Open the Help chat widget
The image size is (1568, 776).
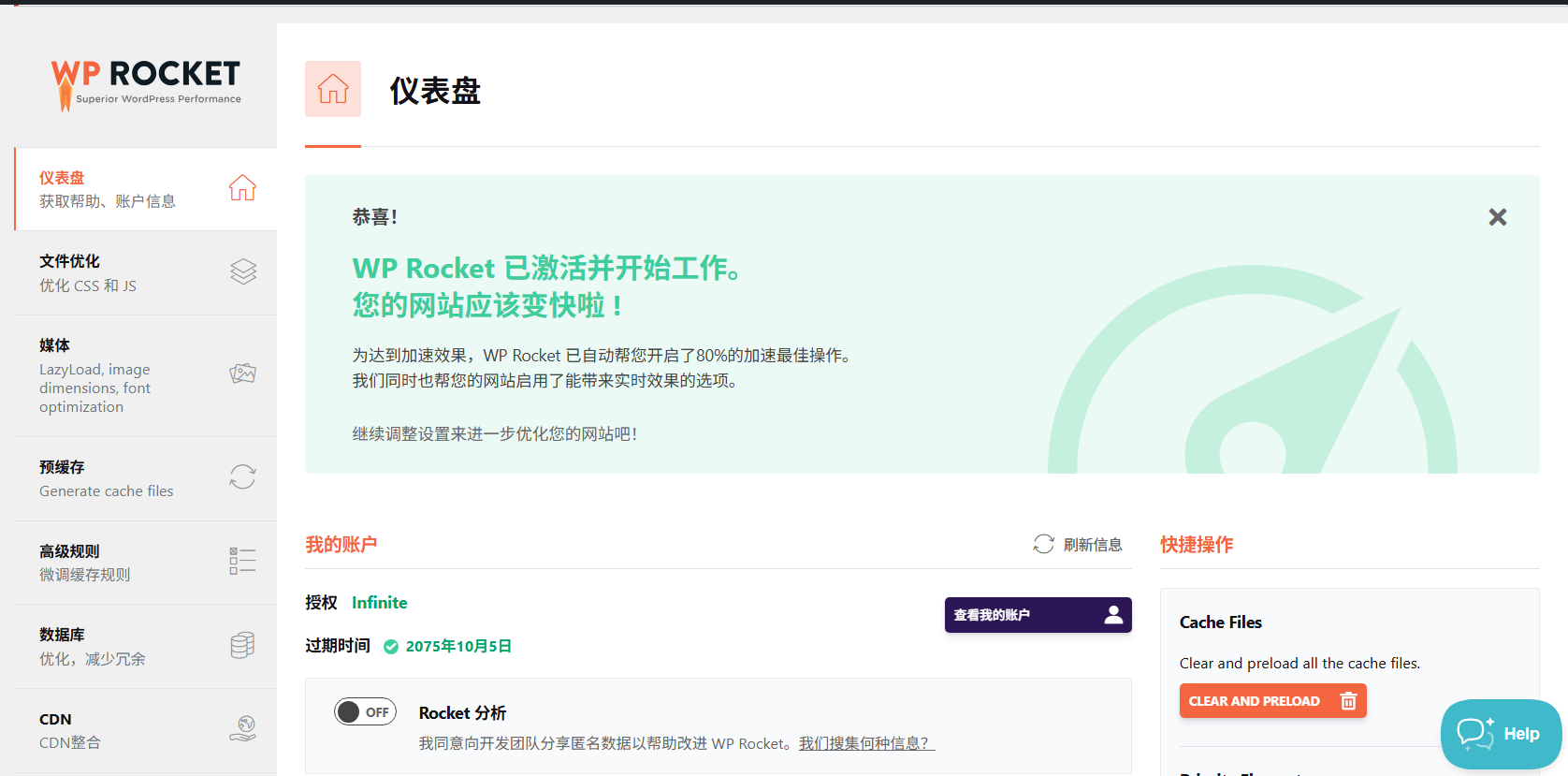pos(1500,734)
